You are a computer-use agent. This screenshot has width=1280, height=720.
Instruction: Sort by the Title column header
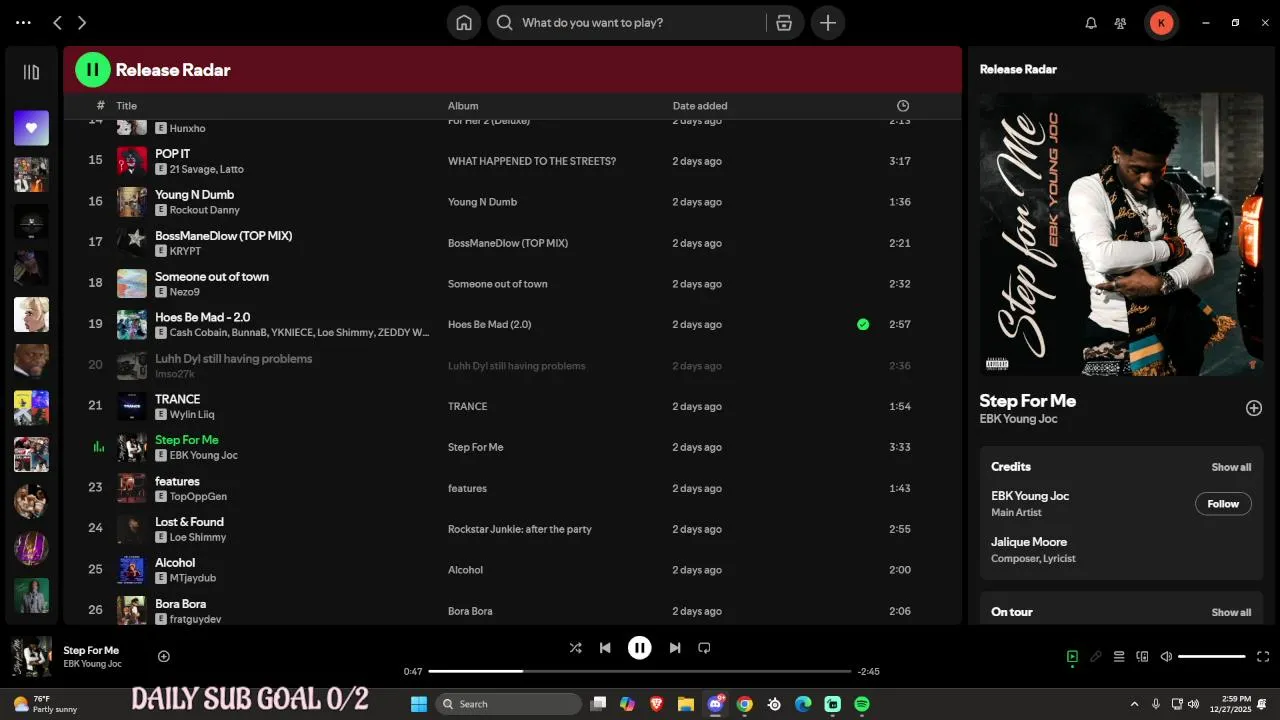pyautogui.click(x=126, y=106)
